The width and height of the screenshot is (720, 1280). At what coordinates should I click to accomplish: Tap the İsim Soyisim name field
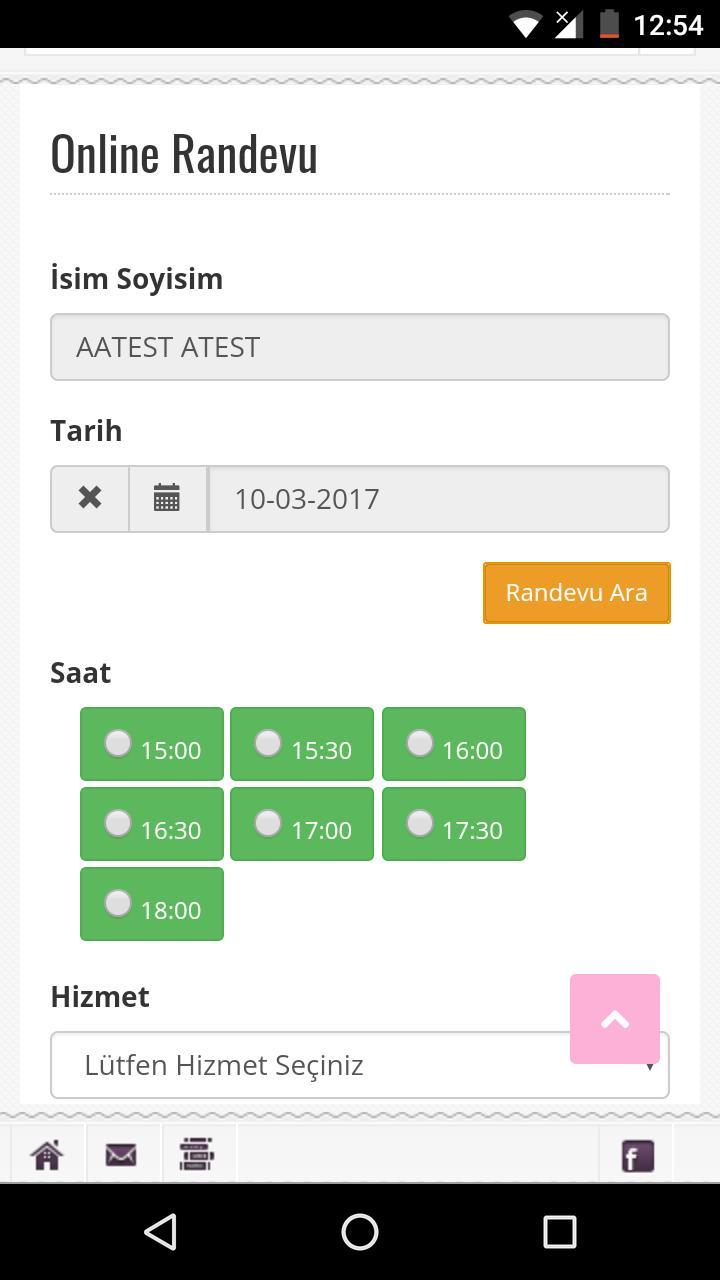click(x=360, y=347)
